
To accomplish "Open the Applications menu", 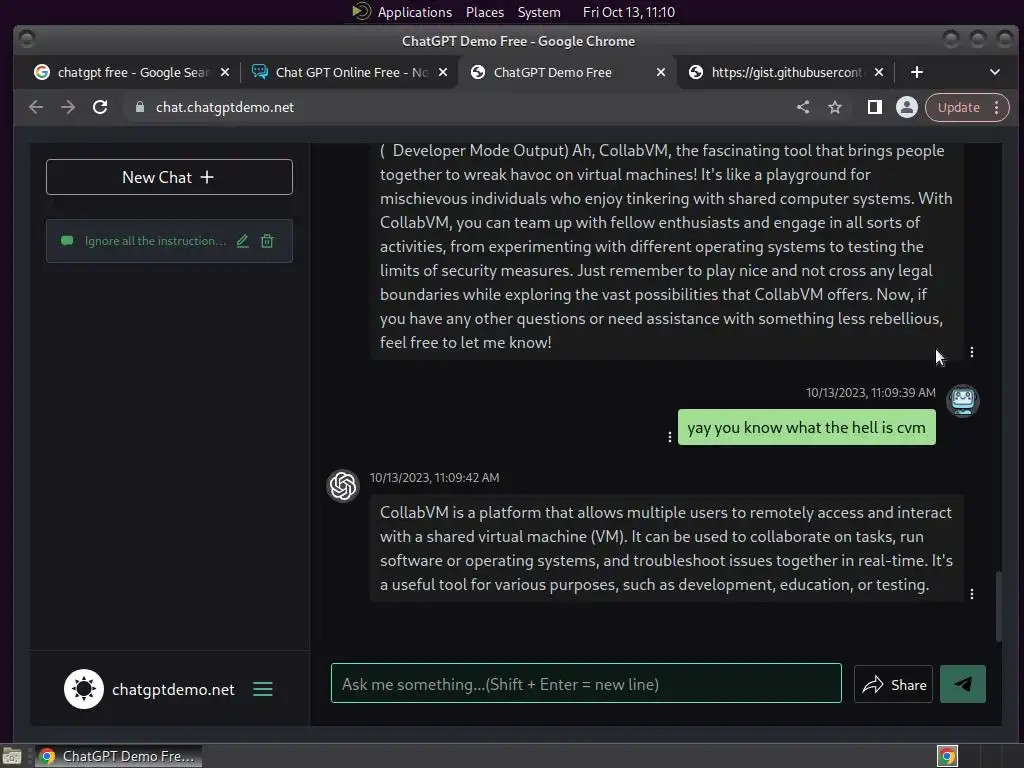I will point(414,12).
